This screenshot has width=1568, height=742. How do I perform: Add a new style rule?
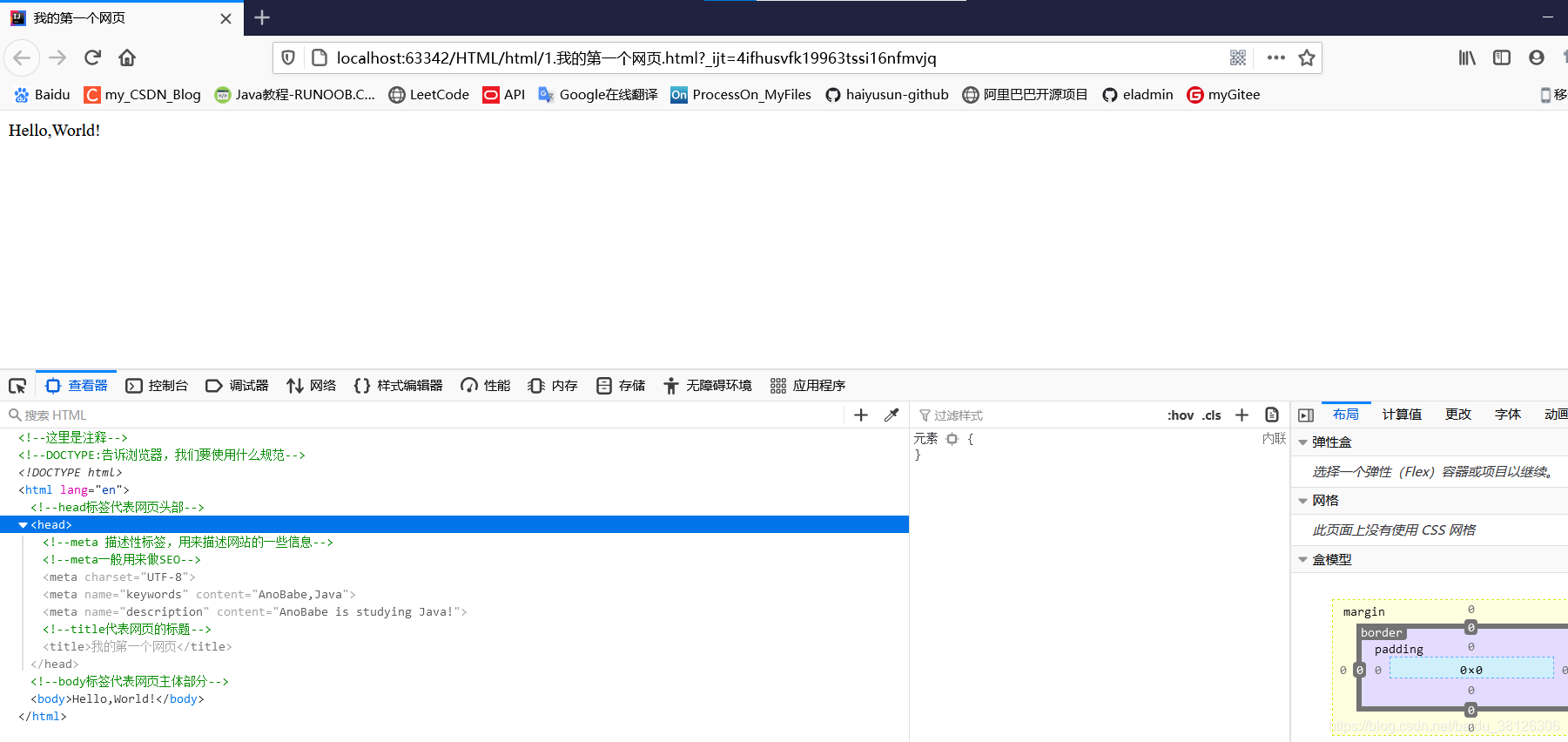point(1242,415)
